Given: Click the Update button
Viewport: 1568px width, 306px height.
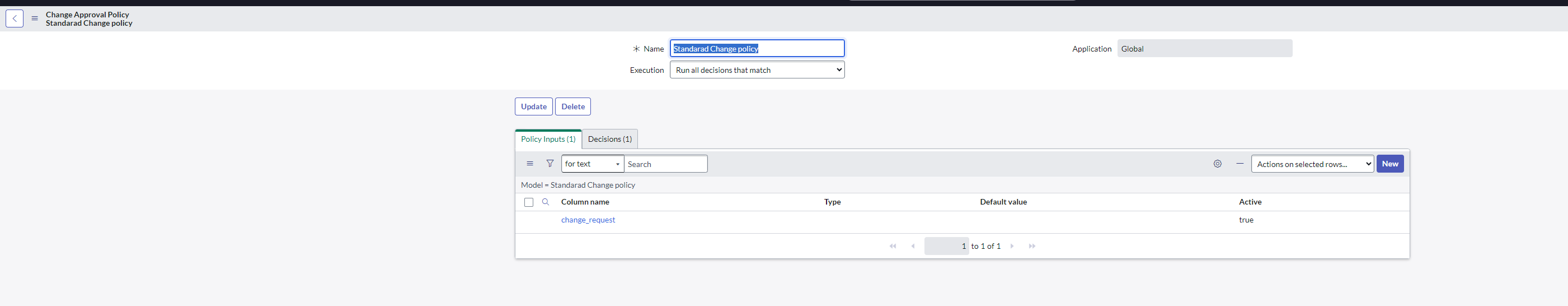Looking at the screenshot, I should [x=533, y=106].
